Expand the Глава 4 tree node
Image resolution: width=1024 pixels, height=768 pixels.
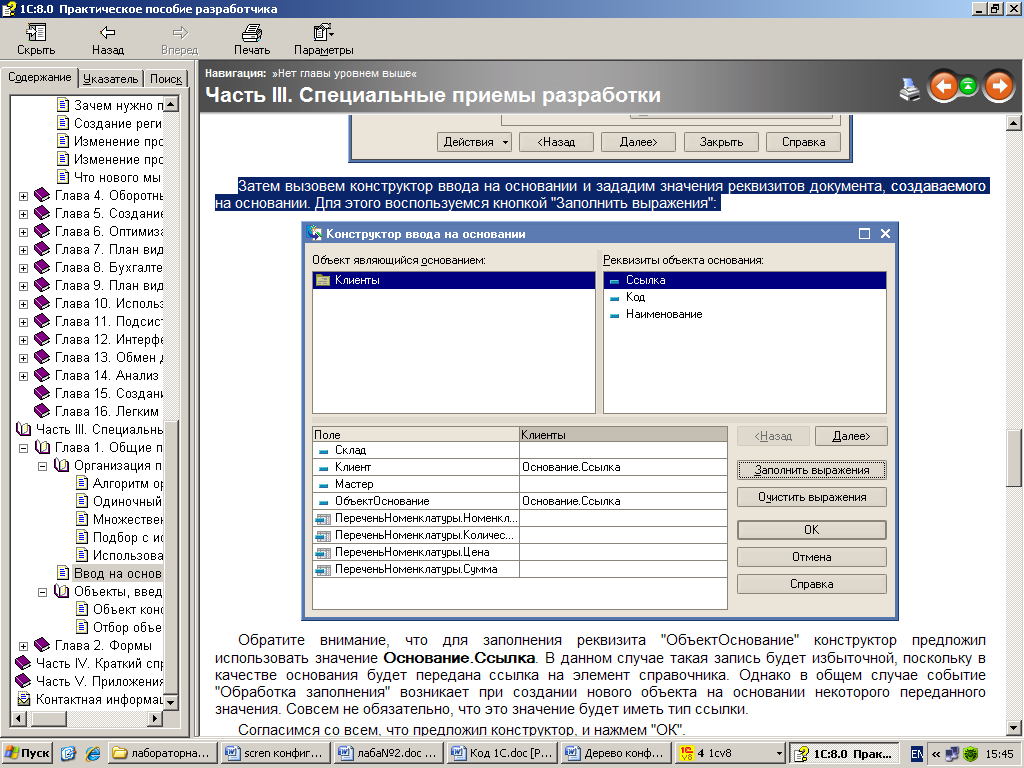click(x=23, y=195)
